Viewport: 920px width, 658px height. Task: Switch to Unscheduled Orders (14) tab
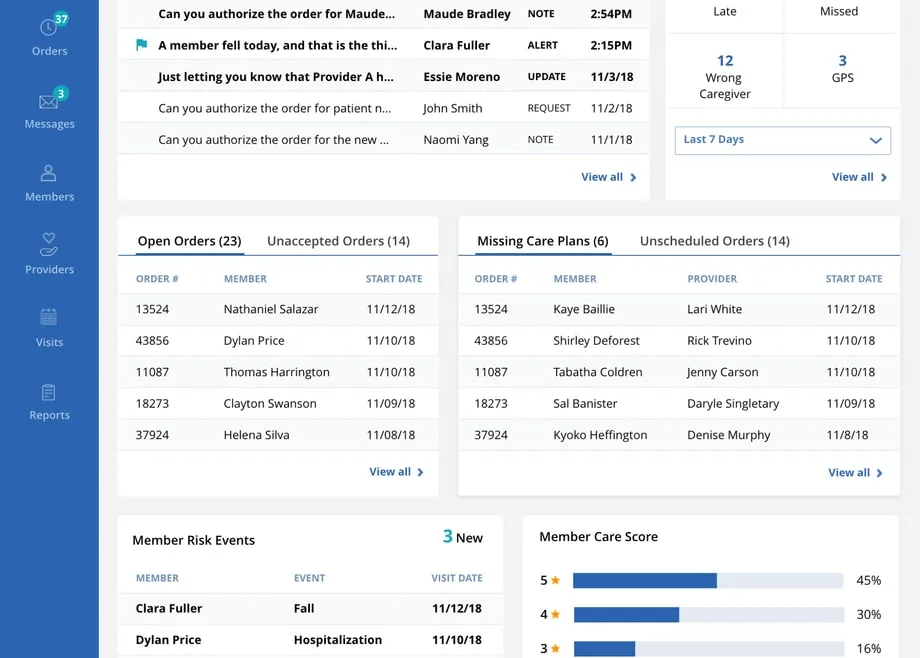pos(715,241)
